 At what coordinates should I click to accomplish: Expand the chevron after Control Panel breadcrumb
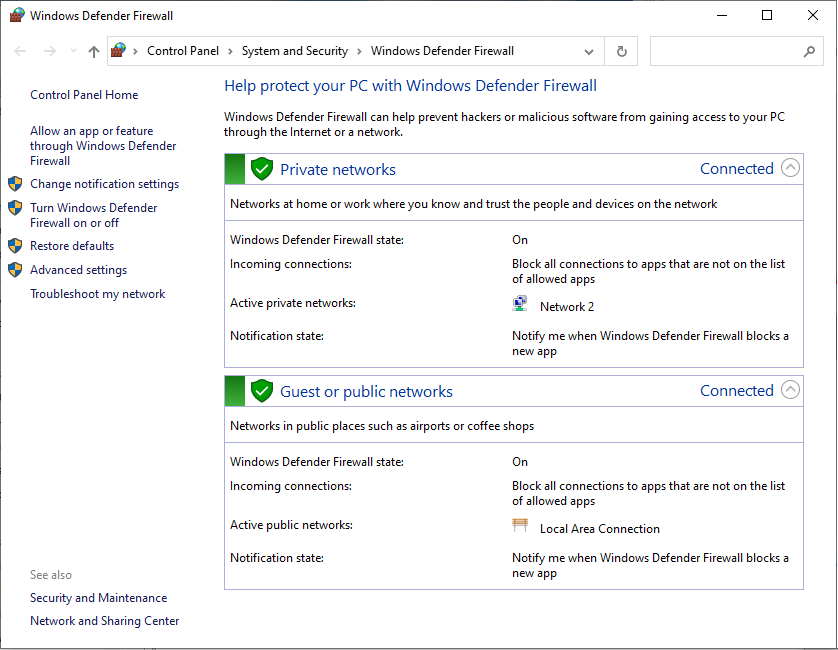click(230, 51)
